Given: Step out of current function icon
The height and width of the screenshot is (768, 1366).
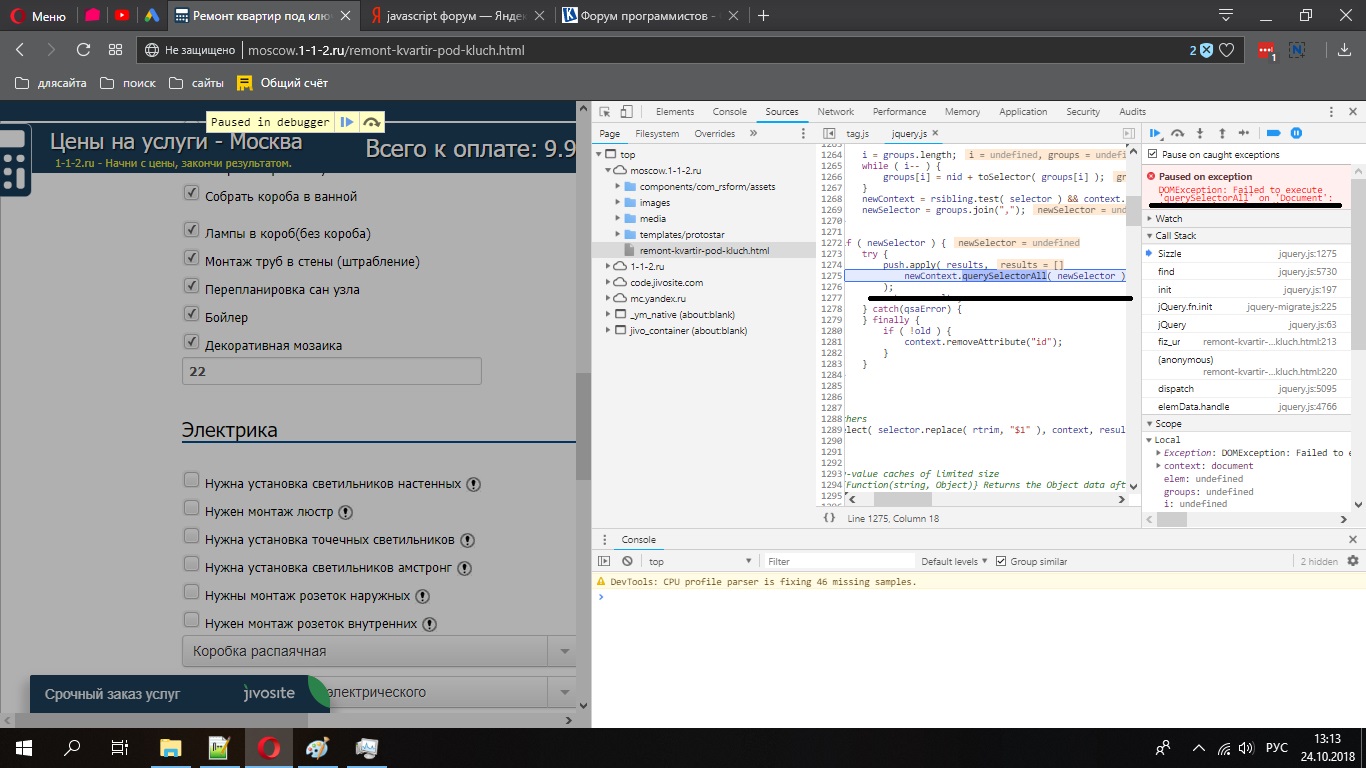Looking at the screenshot, I should coord(1222,132).
